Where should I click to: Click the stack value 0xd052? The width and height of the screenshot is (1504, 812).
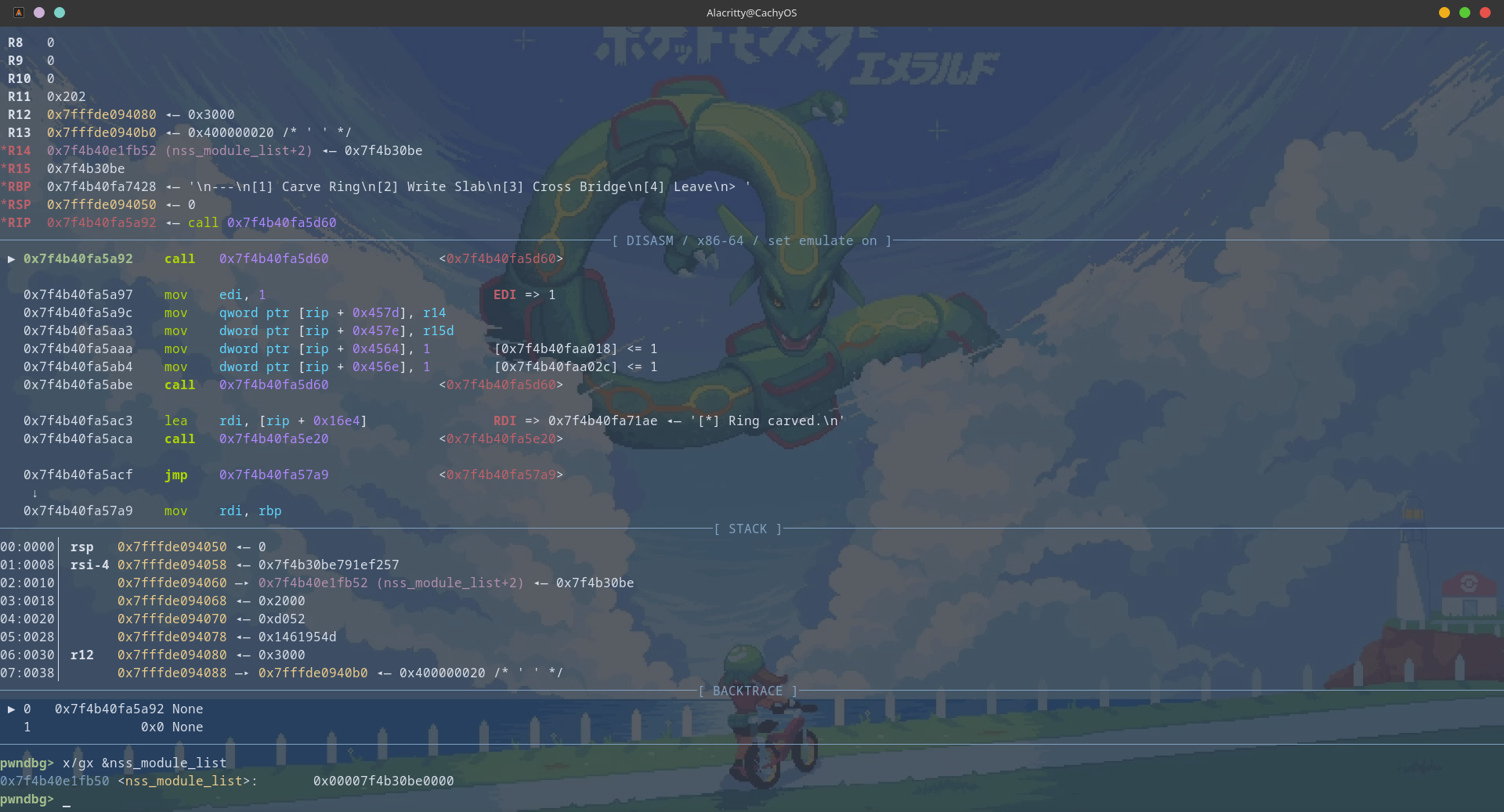pyautogui.click(x=282, y=619)
